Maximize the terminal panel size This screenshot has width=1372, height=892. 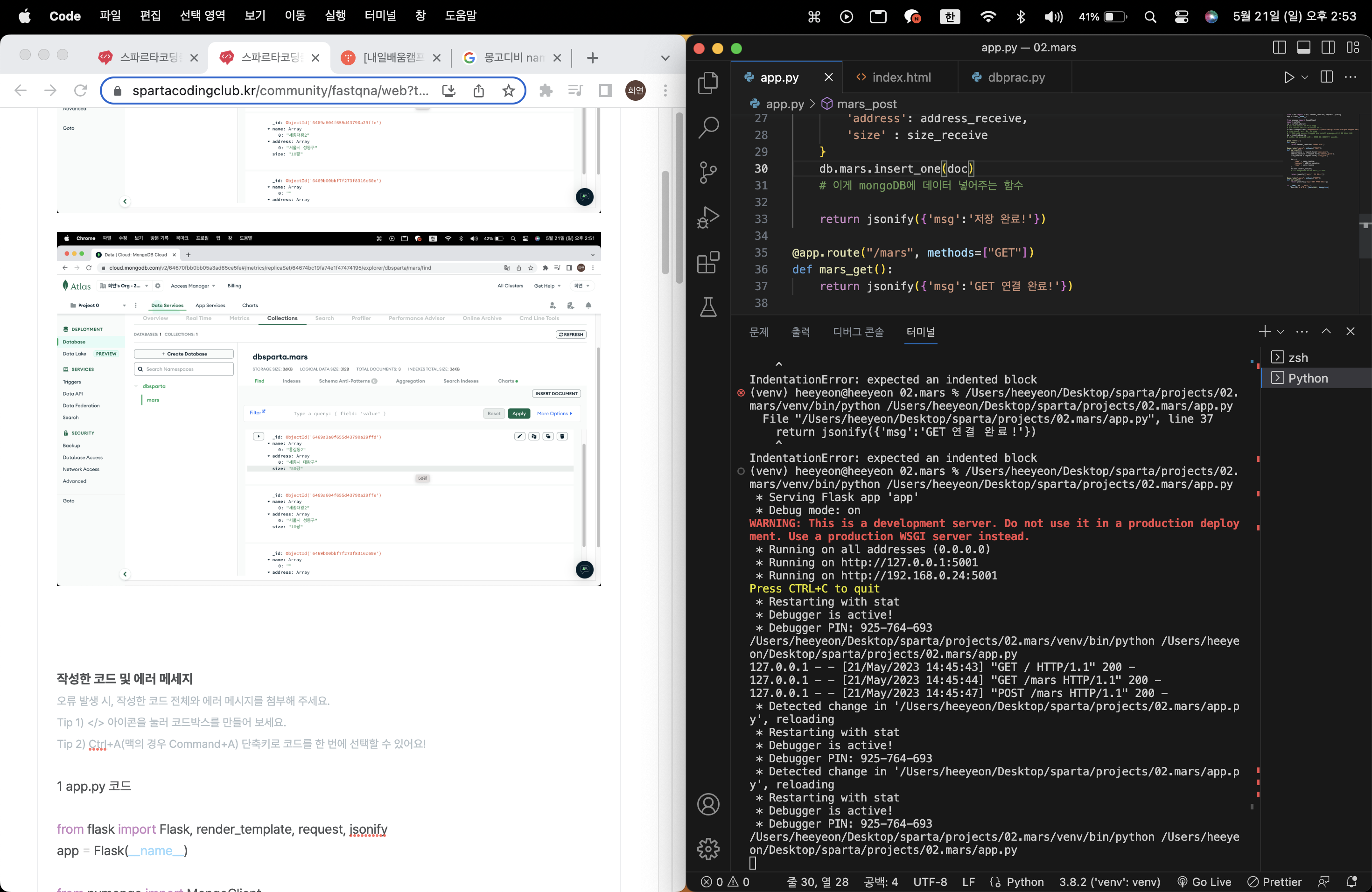(1326, 331)
